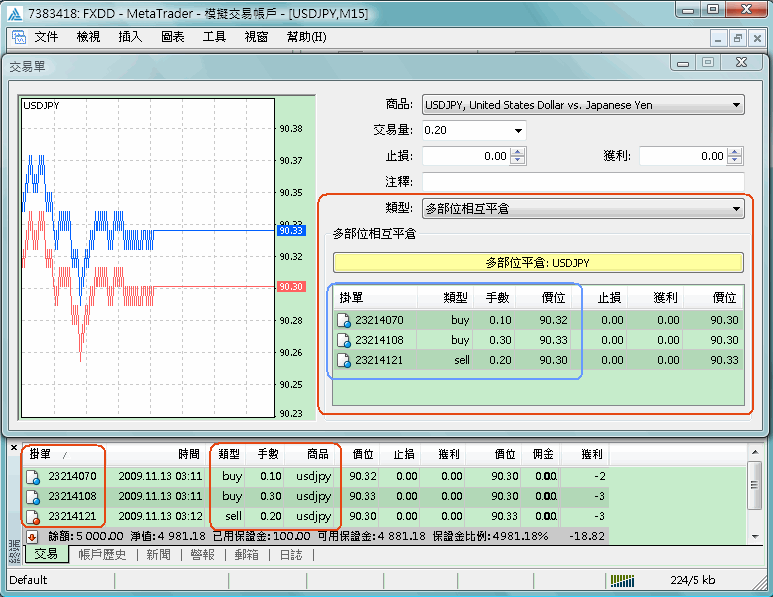Open the 幫助(H) menu
773x597 pixels.
pyautogui.click(x=306, y=37)
